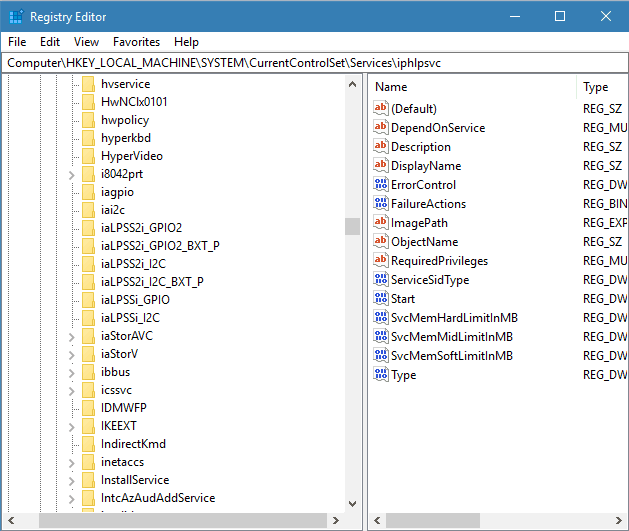
Task: Click the DWORD icon beside SvcMemSoftLimitInMB
Action: [x=381, y=355]
